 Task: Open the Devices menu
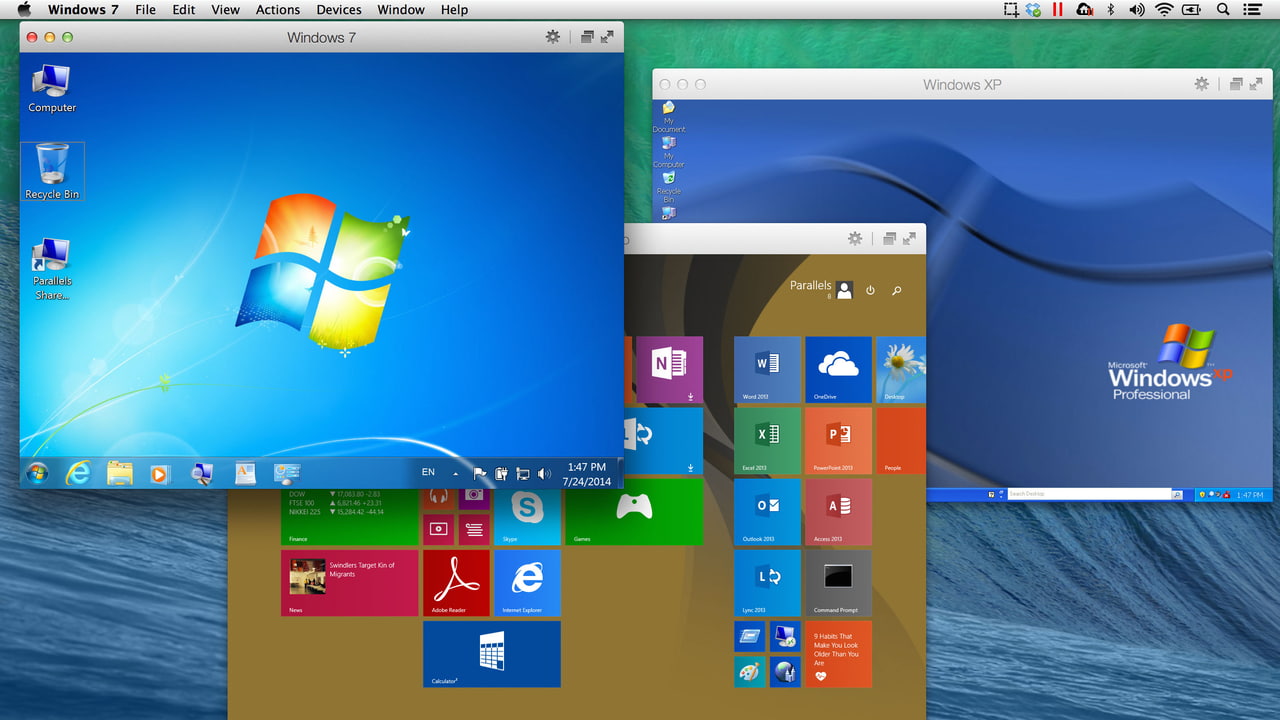(x=339, y=9)
